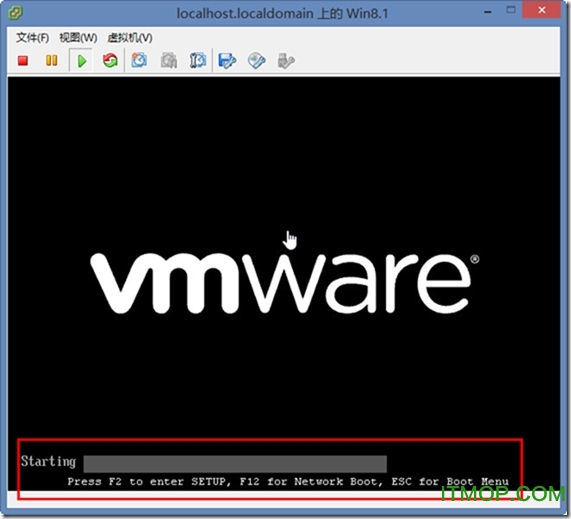Viewport: 571px width, 519px height.
Task: Click the console window icon in title bar
Action: click(15, 13)
